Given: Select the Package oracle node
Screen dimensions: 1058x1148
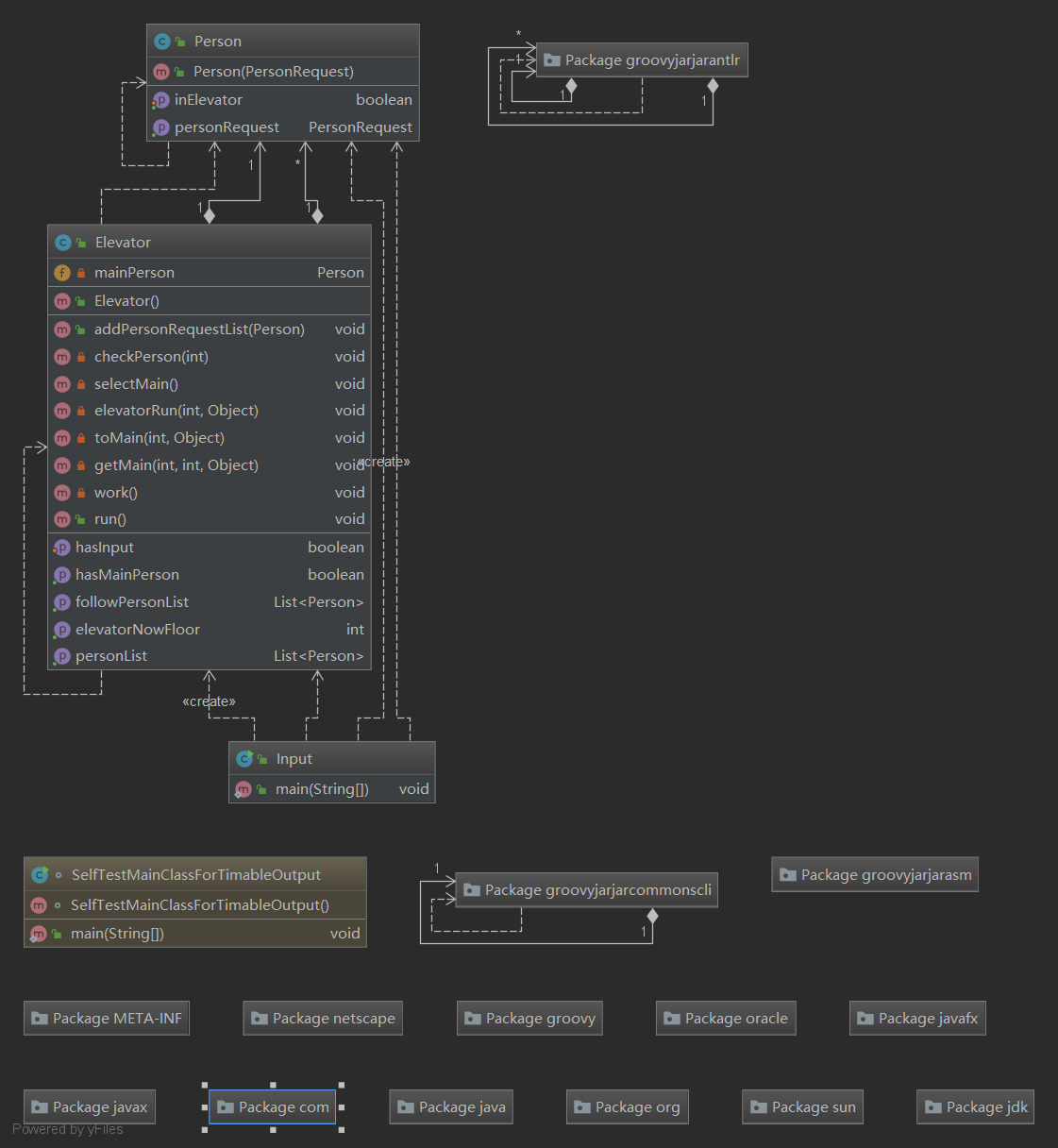Looking at the screenshot, I should click(726, 1019).
